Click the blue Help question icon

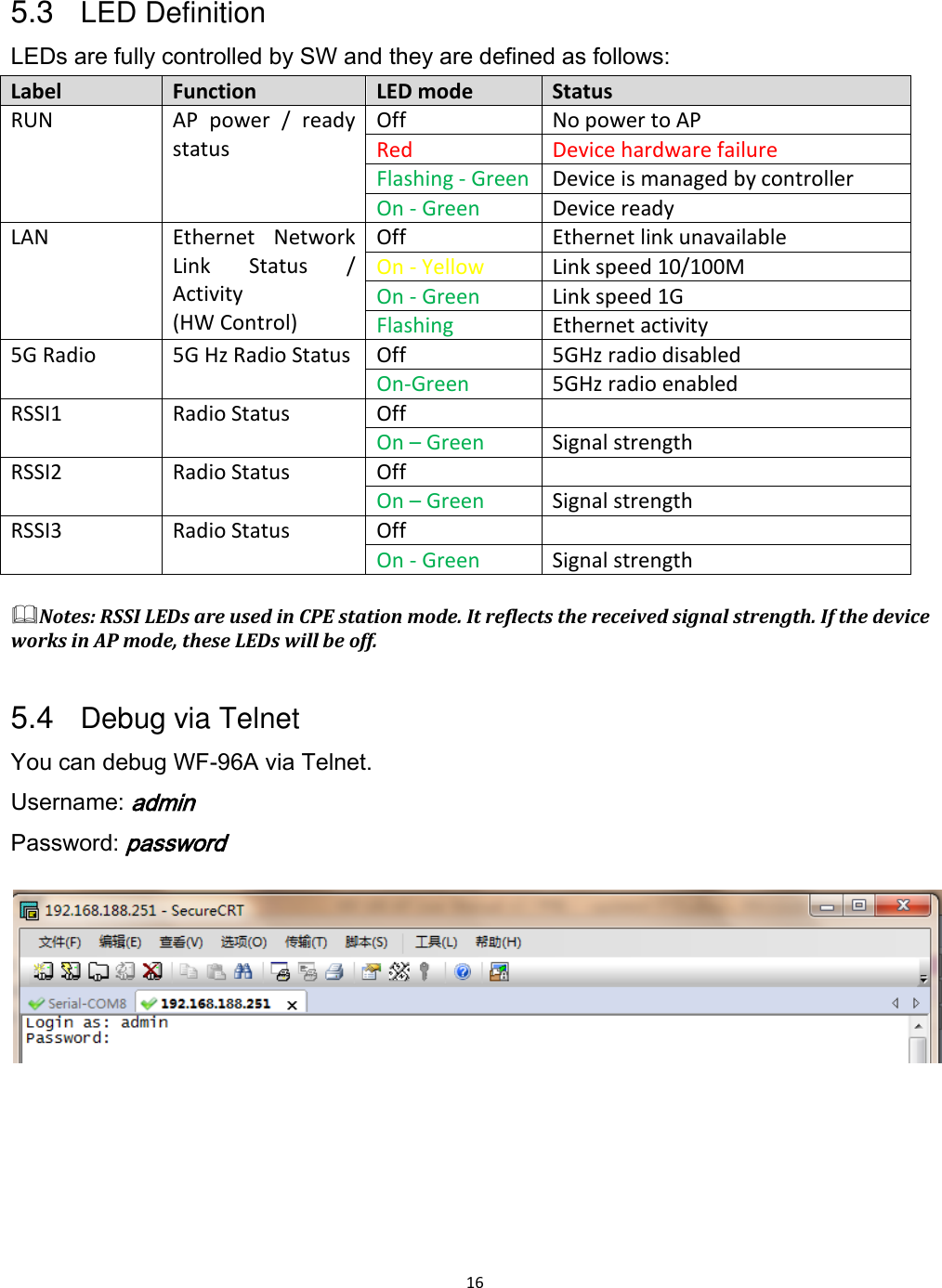463,971
